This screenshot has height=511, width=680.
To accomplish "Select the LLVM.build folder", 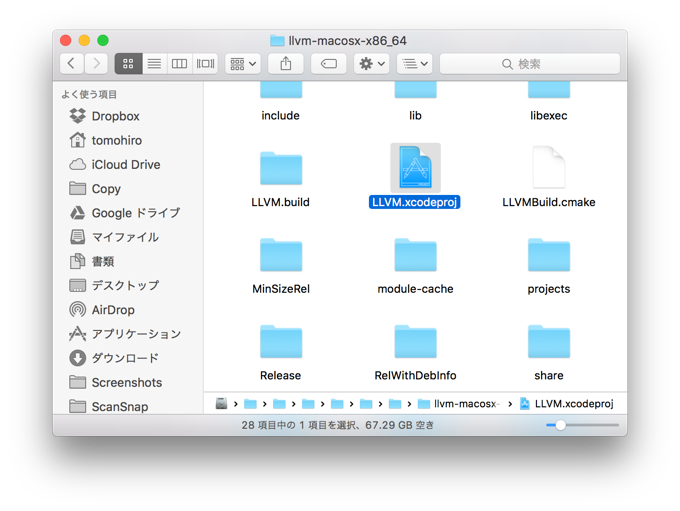I will [281, 168].
